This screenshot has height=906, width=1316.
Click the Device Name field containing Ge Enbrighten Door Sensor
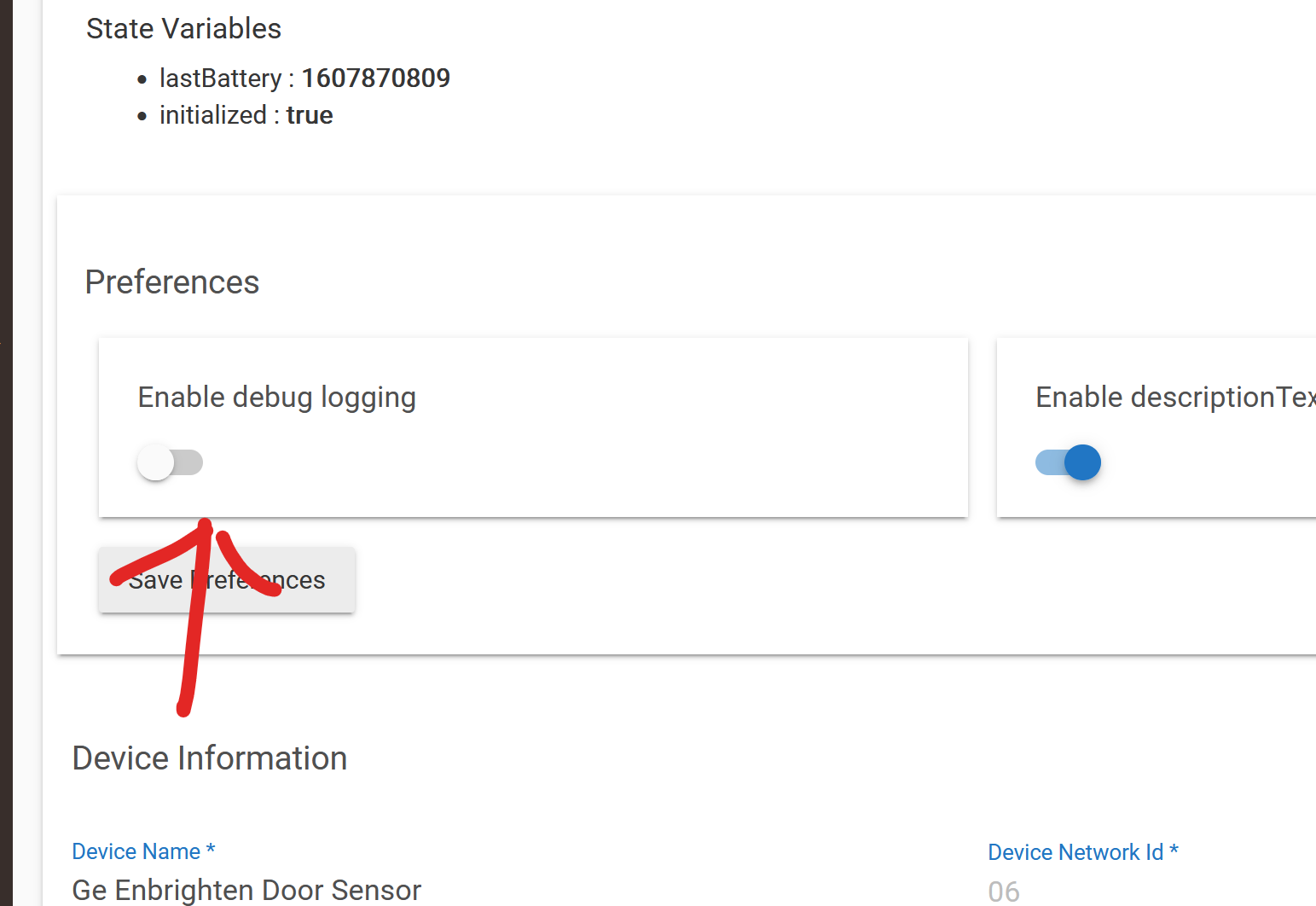246,889
